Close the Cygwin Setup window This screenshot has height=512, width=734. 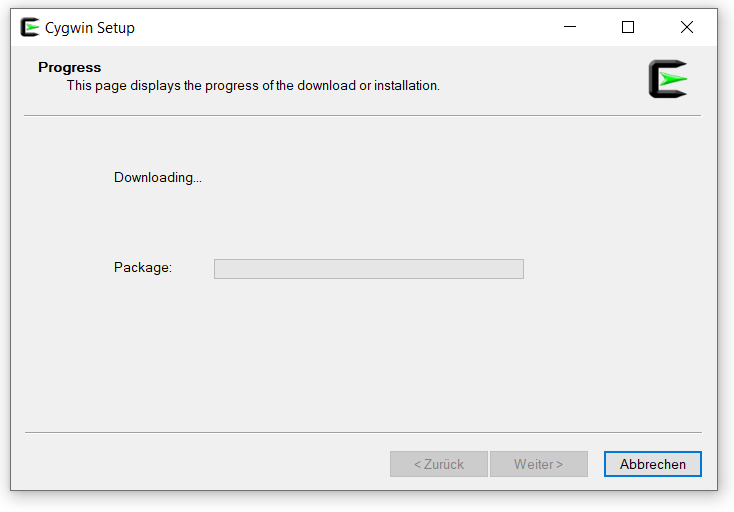pyautogui.click(x=687, y=28)
